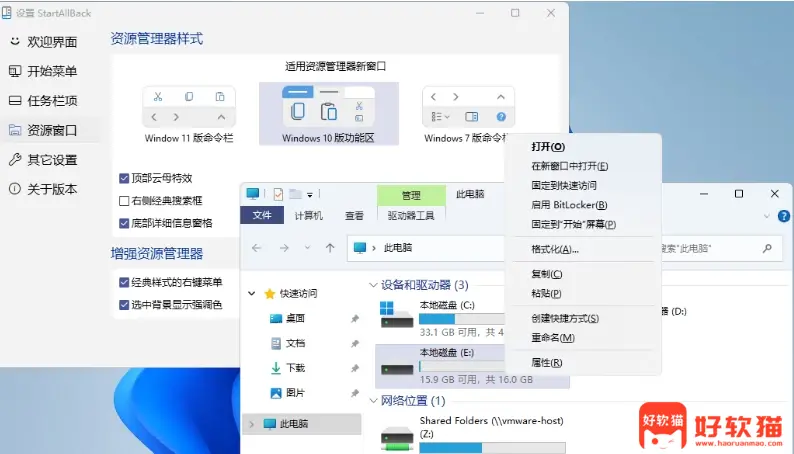Choose the Windows 10 版功能区 style thumbnail
Image resolution: width=794 pixels, height=454 pixels.
coord(328,114)
